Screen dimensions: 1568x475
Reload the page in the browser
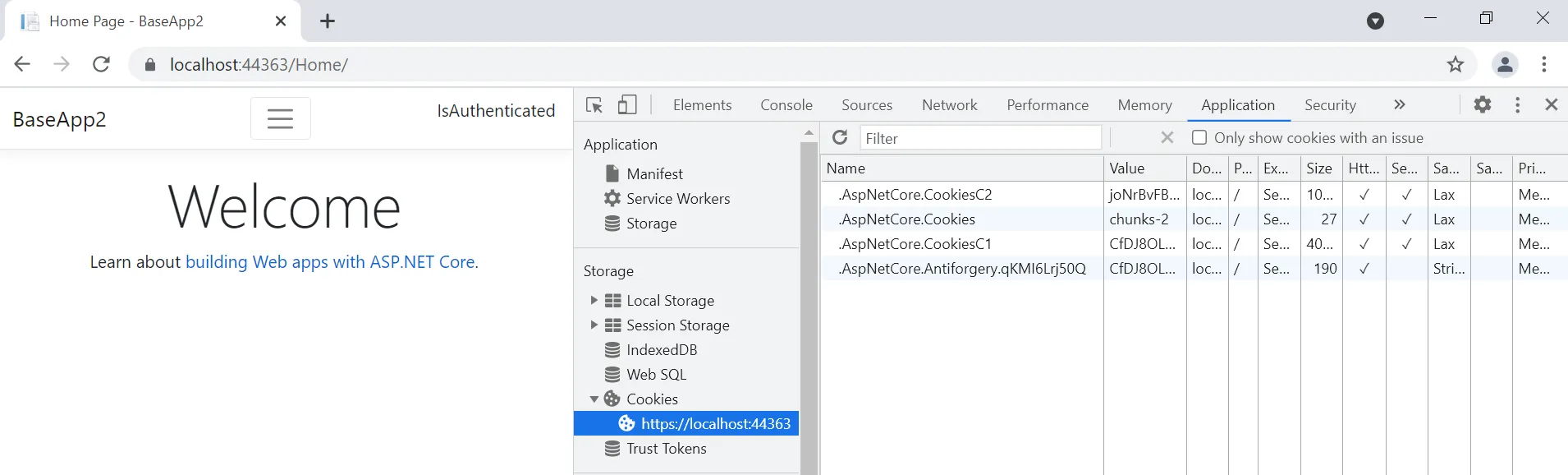[101, 65]
